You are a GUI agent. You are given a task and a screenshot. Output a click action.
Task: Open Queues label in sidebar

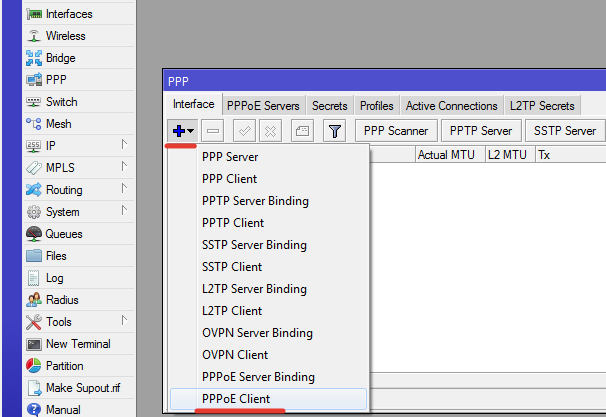point(64,234)
